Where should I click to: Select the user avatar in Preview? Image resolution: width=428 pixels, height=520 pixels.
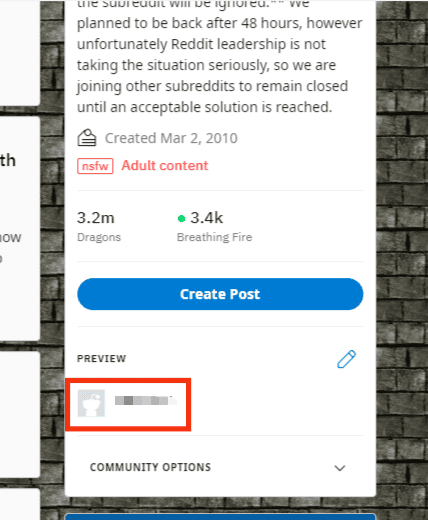[91, 403]
